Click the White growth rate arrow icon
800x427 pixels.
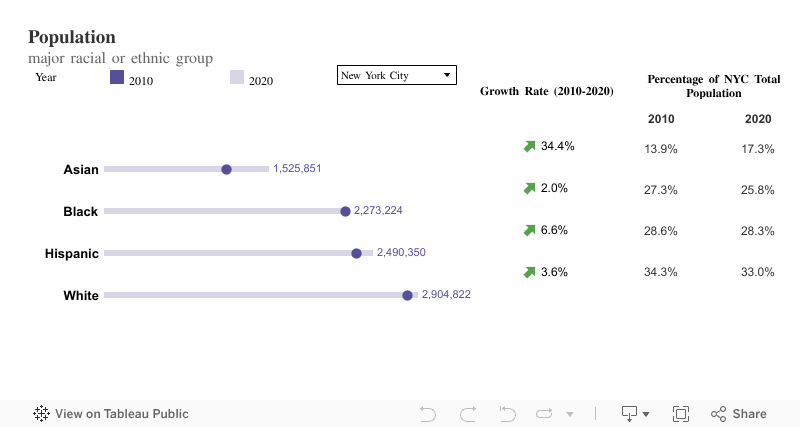coord(530,272)
